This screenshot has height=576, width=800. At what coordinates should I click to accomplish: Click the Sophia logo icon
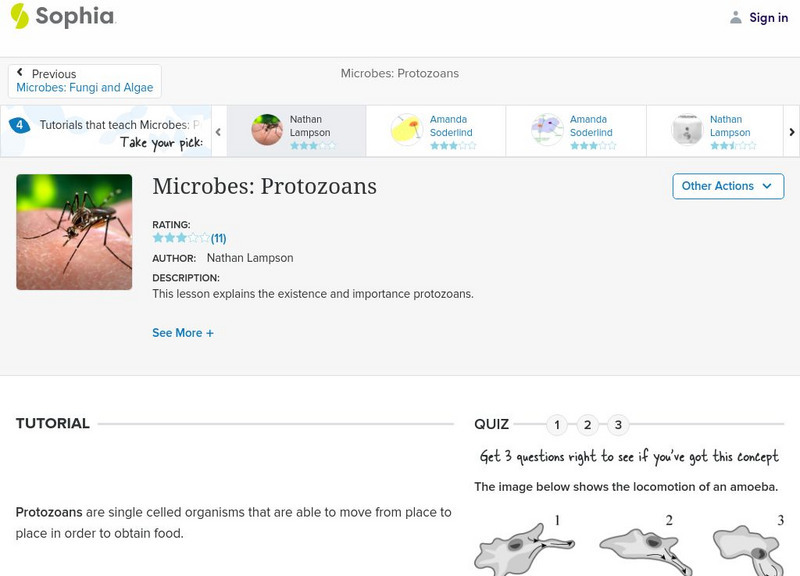coord(20,16)
